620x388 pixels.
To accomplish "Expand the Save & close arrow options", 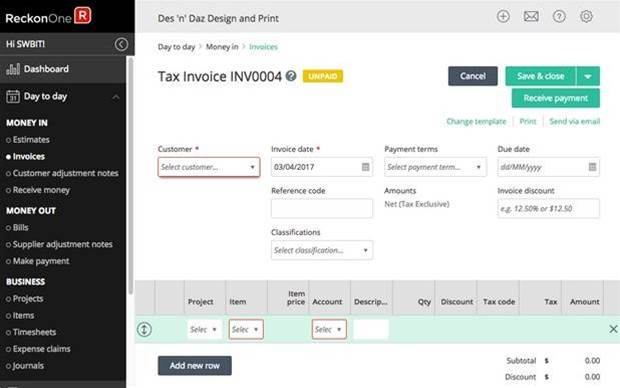I will coord(588,76).
